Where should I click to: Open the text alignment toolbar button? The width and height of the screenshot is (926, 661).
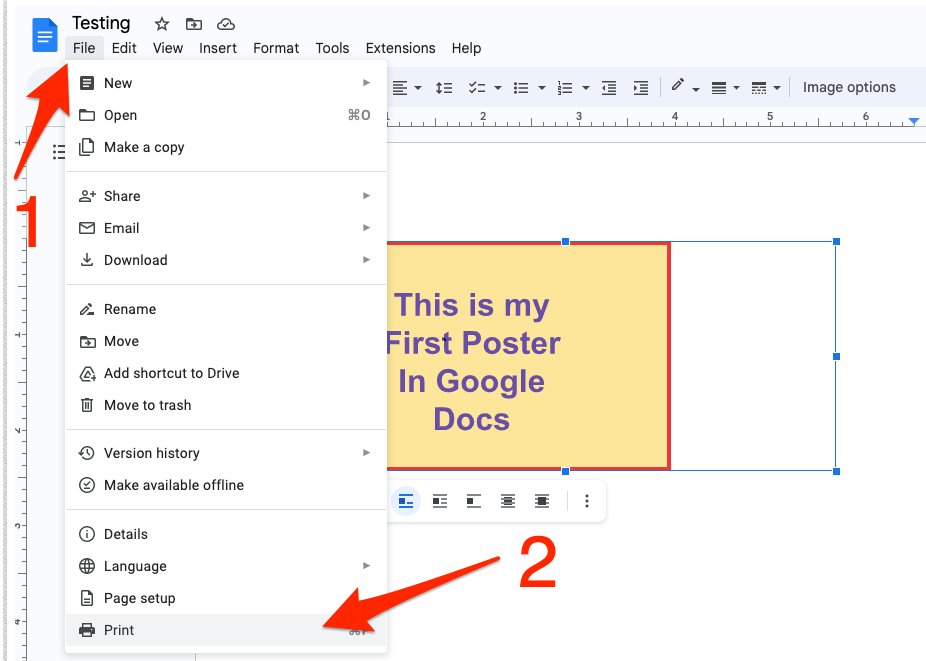point(400,88)
